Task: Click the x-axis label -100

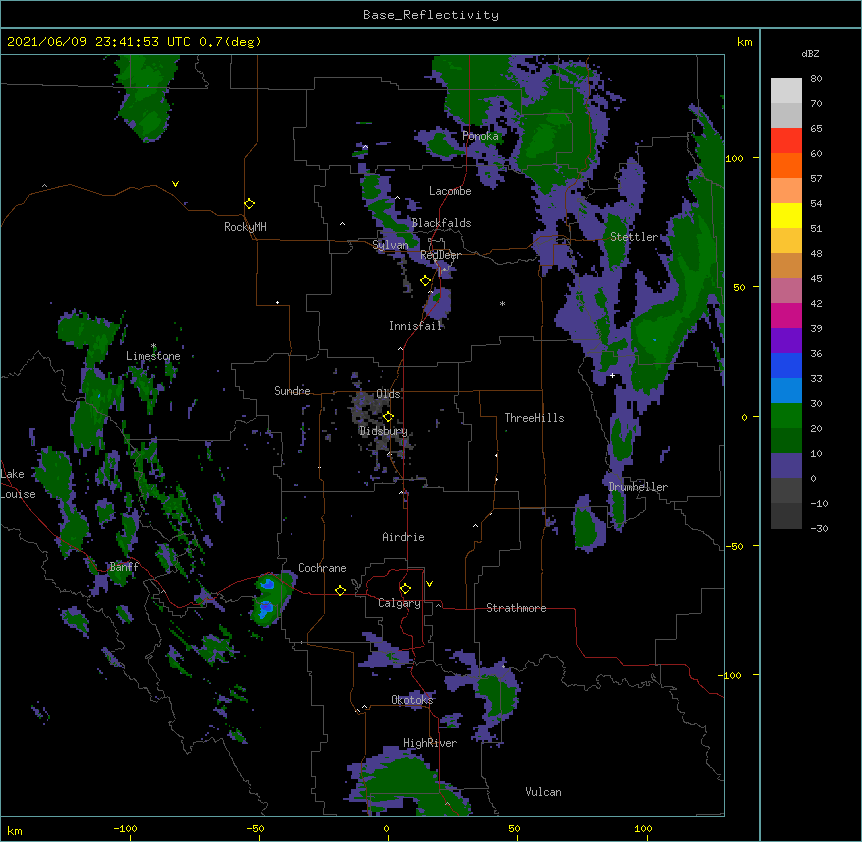Action: (x=125, y=829)
